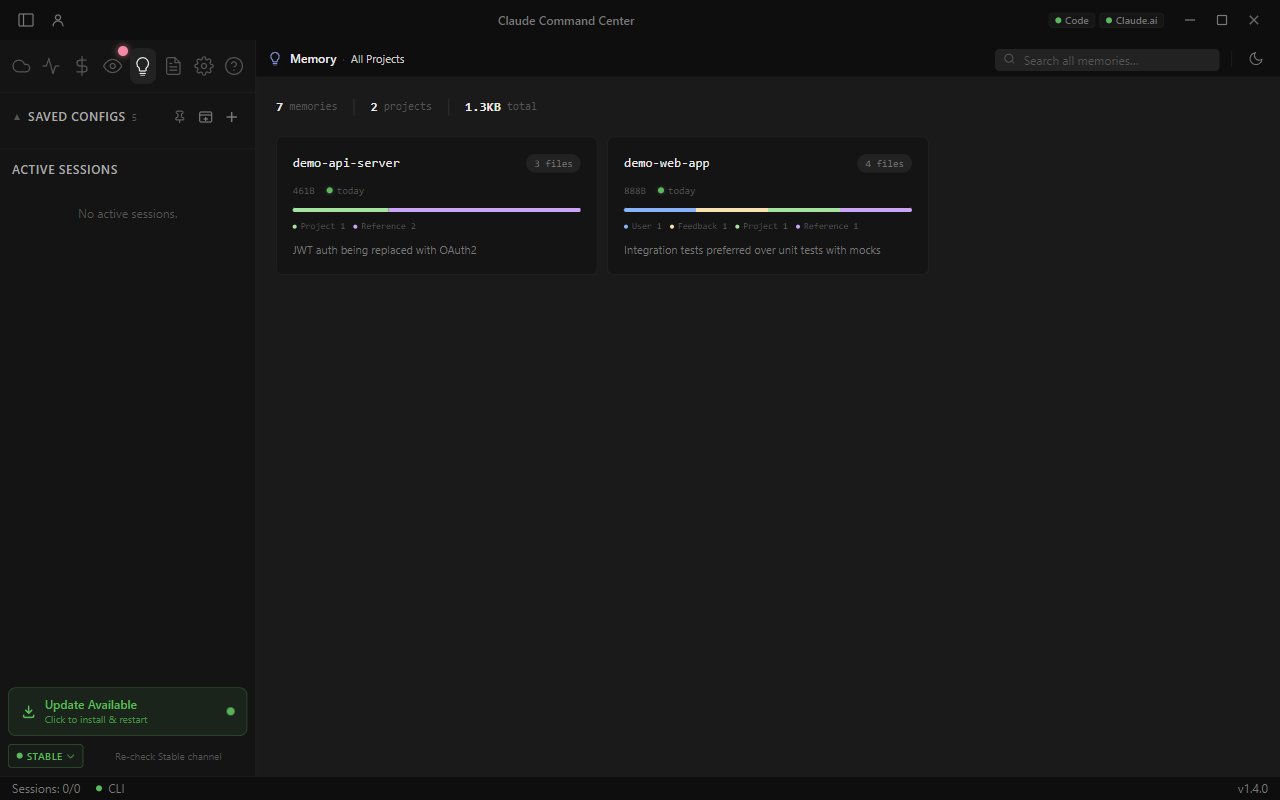Click demo-api-server memory type color bar
The width and height of the screenshot is (1280, 800).
[x=436, y=210]
